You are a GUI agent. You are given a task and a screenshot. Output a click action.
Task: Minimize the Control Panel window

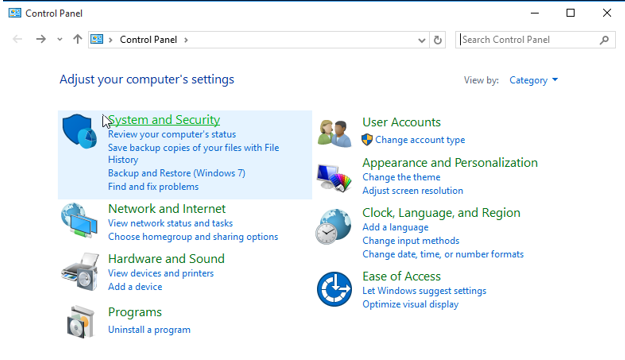pos(535,13)
